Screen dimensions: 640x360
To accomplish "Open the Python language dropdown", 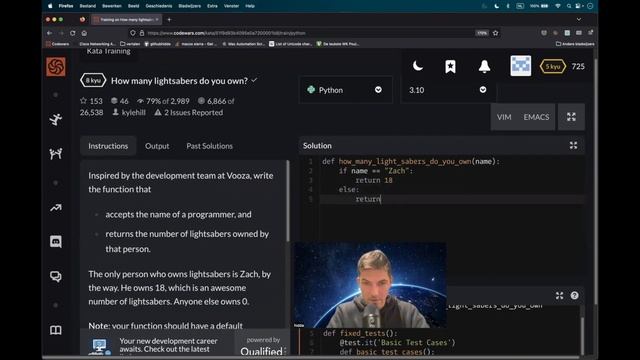I will [345, 90].
